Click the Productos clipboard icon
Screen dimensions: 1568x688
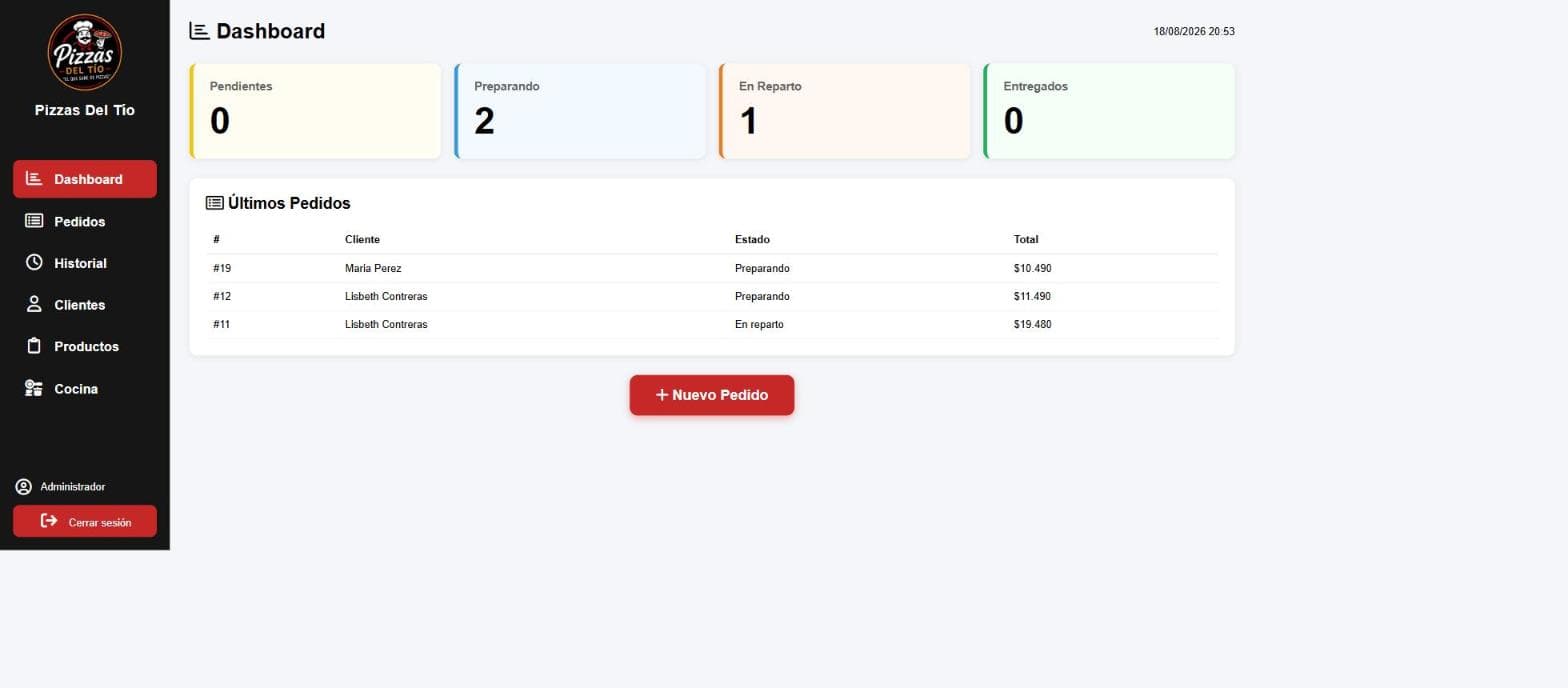(x=34, y=346)
